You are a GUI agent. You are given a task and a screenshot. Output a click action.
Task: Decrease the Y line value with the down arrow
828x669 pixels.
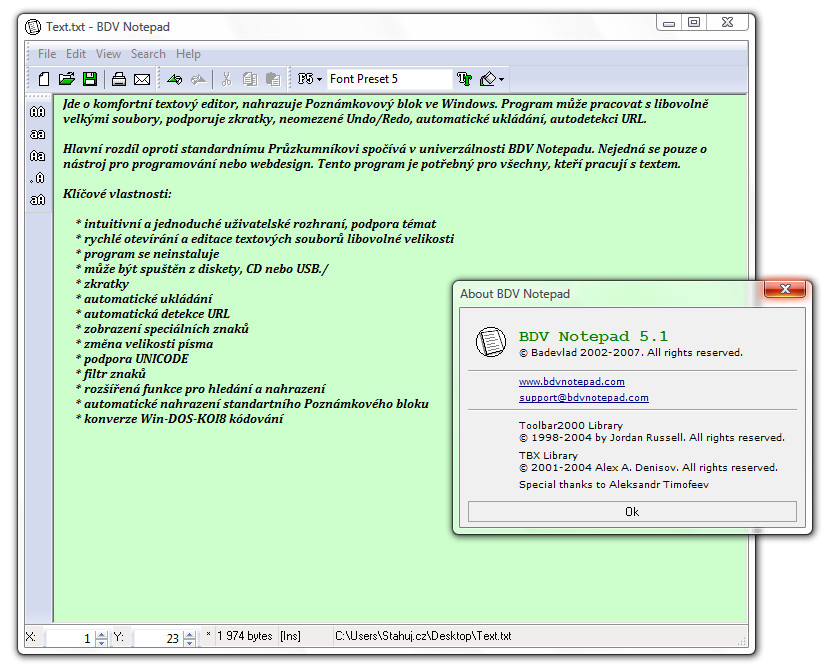click(x=190, y=643)
